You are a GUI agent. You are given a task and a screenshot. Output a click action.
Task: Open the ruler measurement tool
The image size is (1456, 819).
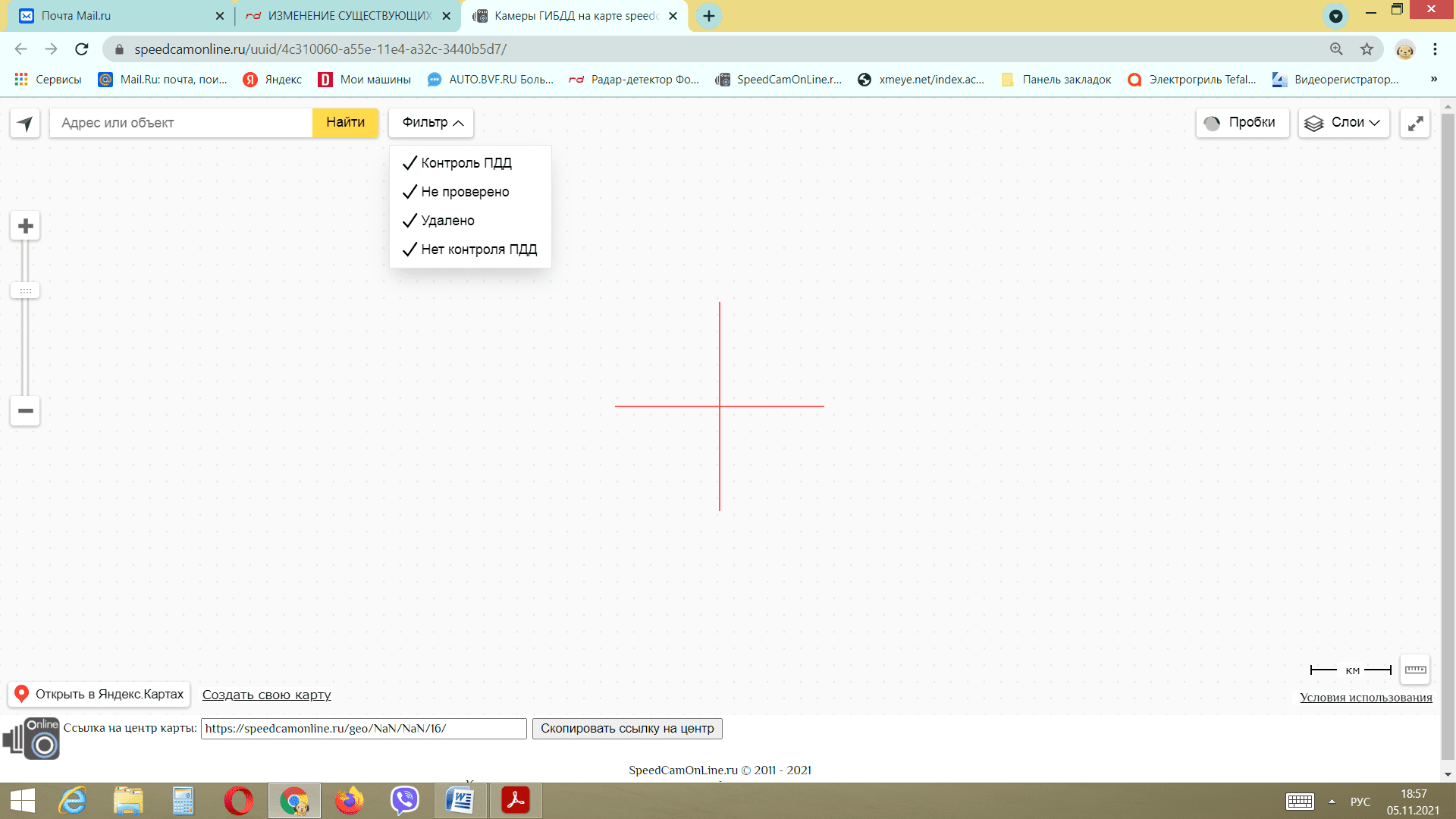1415,670
